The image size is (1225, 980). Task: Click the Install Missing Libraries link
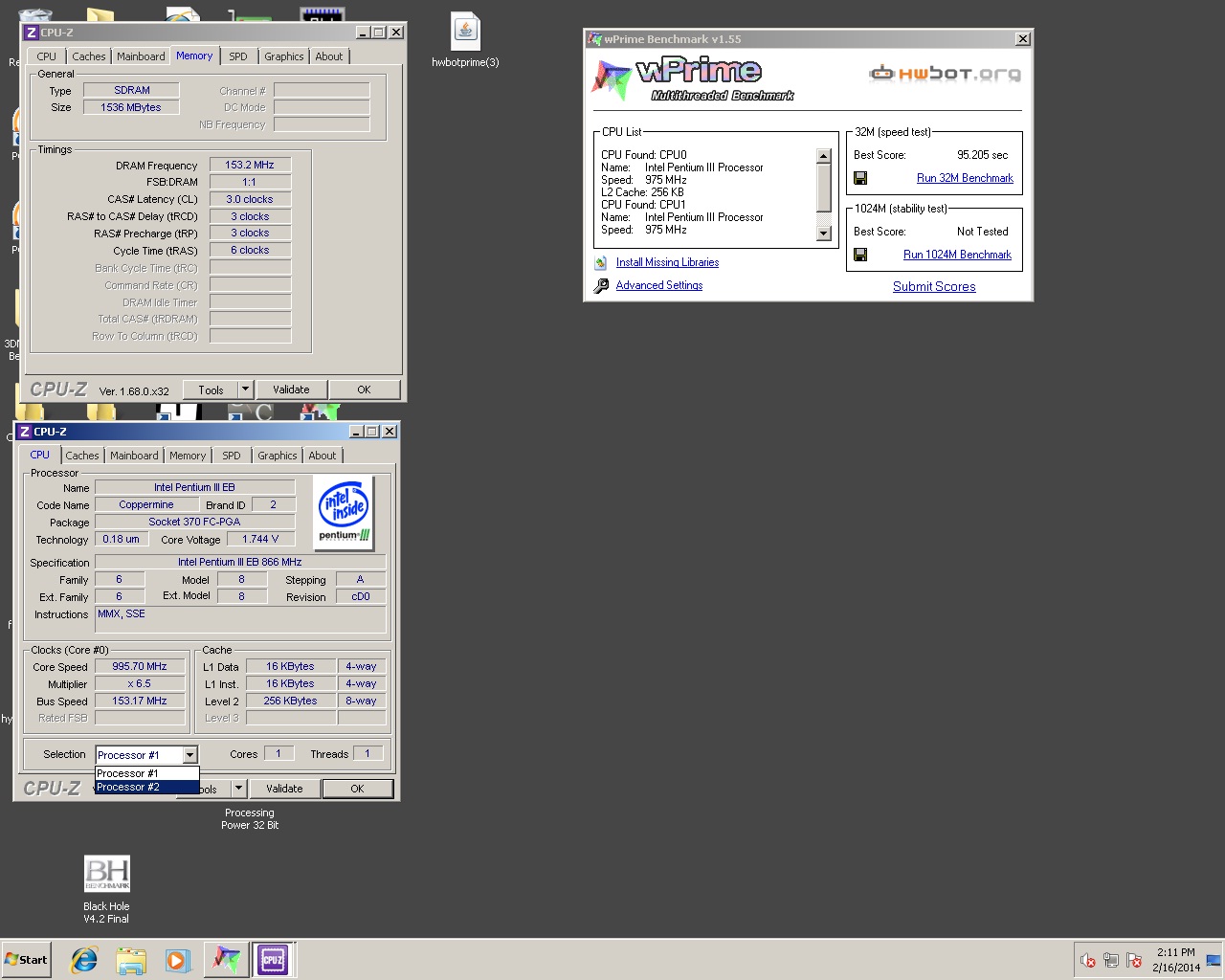point(667,262)
